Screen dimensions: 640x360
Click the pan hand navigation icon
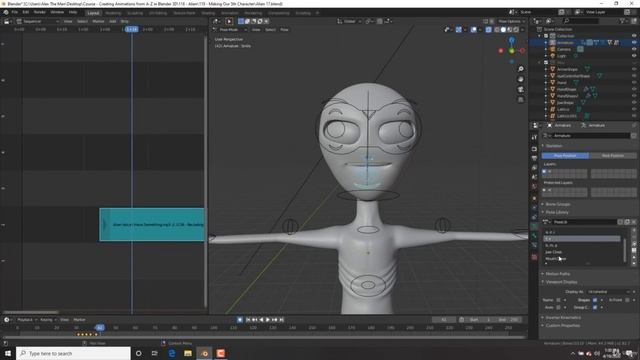(520, 79)
